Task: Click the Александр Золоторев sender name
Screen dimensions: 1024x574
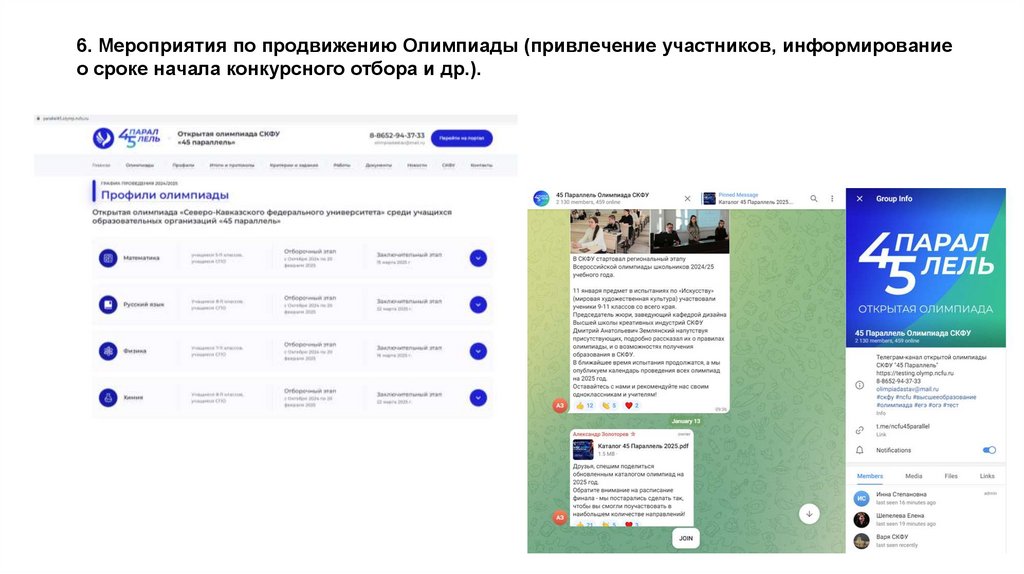Action: point(601,434)
